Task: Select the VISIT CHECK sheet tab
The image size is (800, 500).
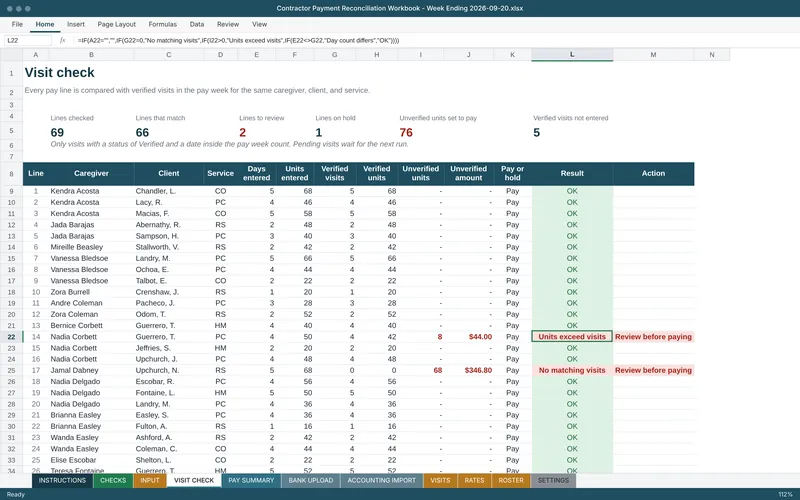Action: [194, 481]
